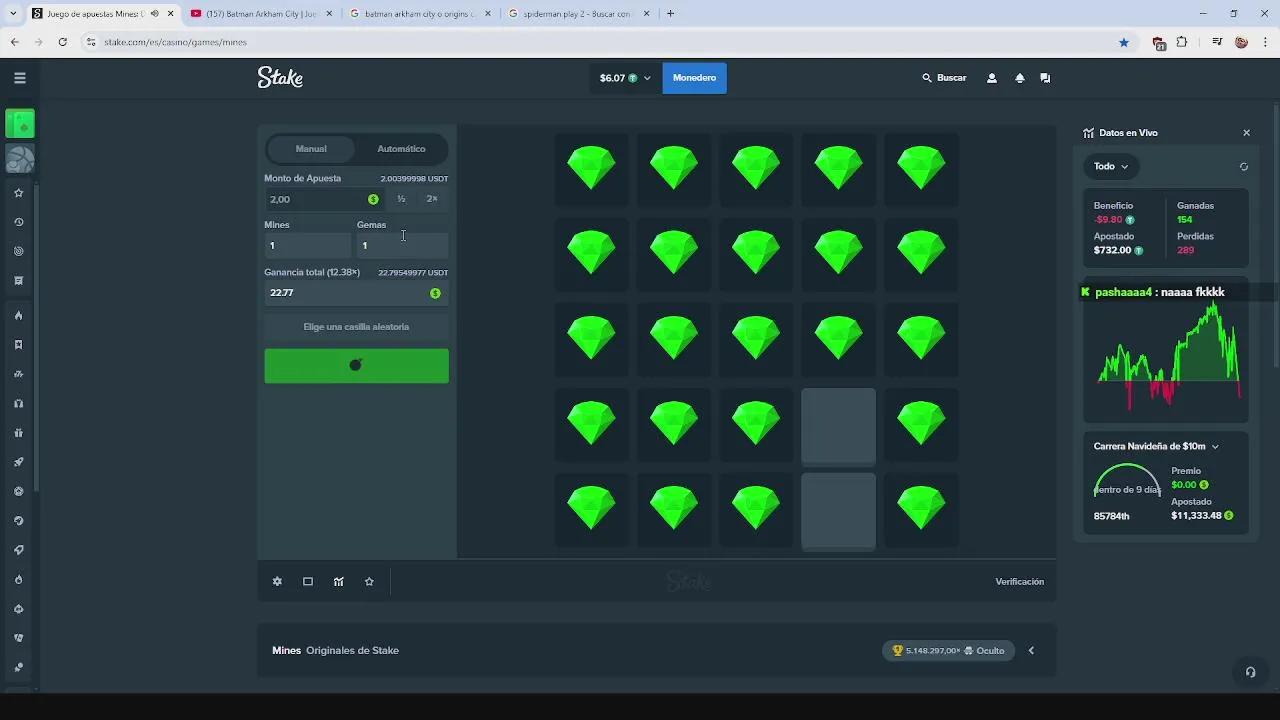
Task: Click the gift icon in the sidebar
Action: click(18, 433)
